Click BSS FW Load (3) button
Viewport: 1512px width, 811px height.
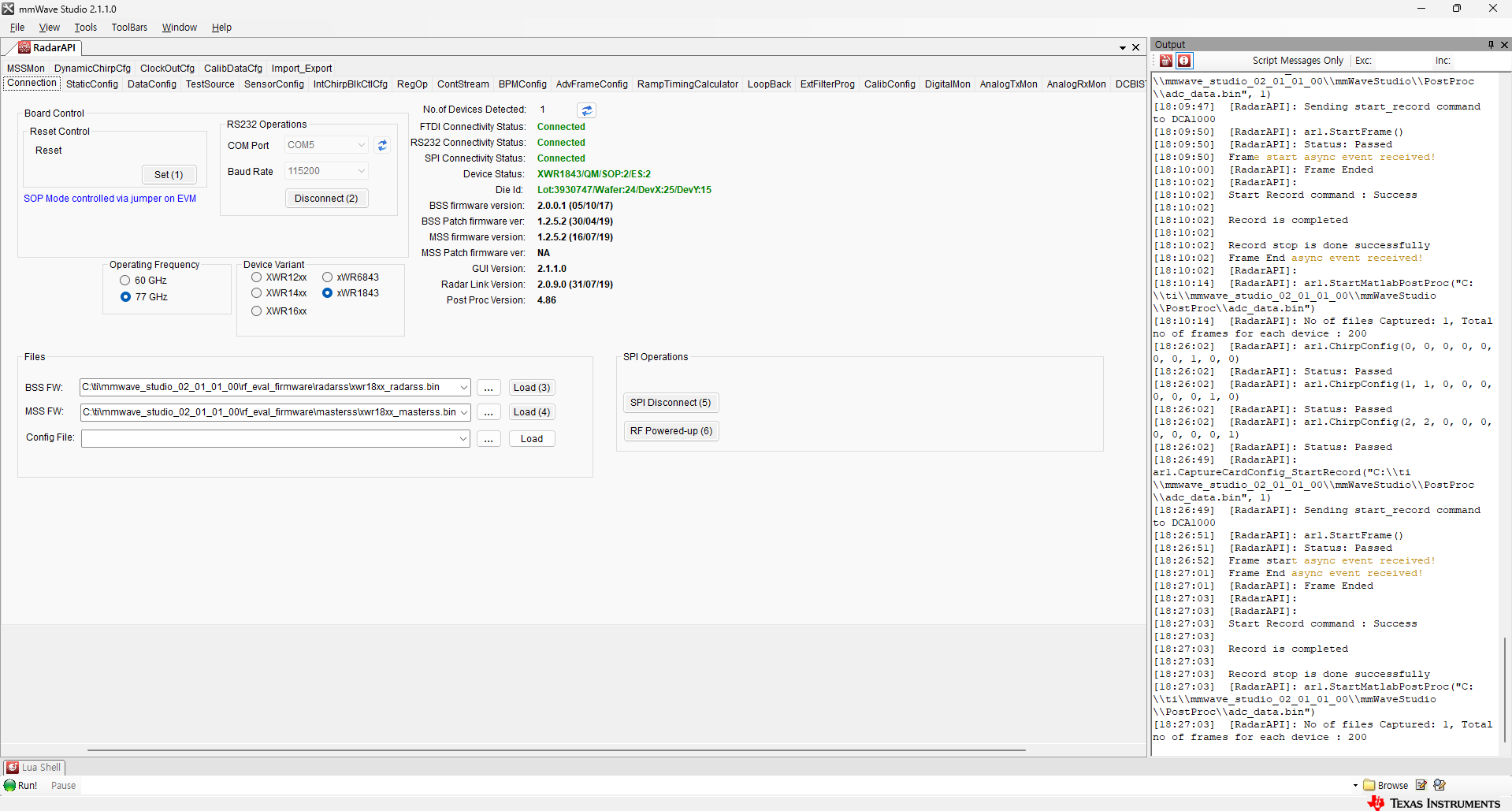click(532, 388)
